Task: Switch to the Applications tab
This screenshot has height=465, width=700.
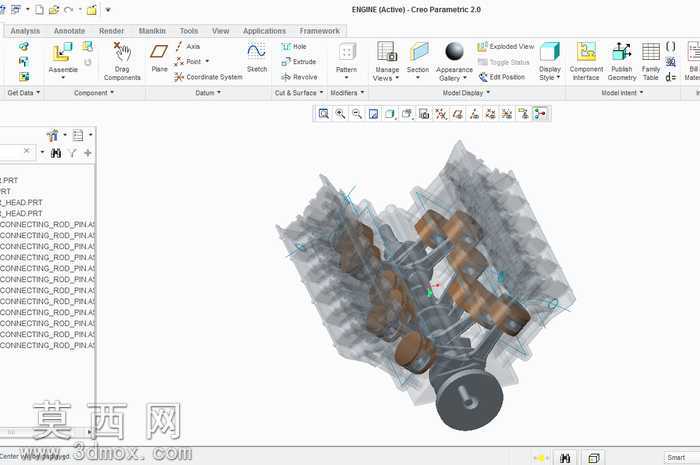Action: pos(264,31)
